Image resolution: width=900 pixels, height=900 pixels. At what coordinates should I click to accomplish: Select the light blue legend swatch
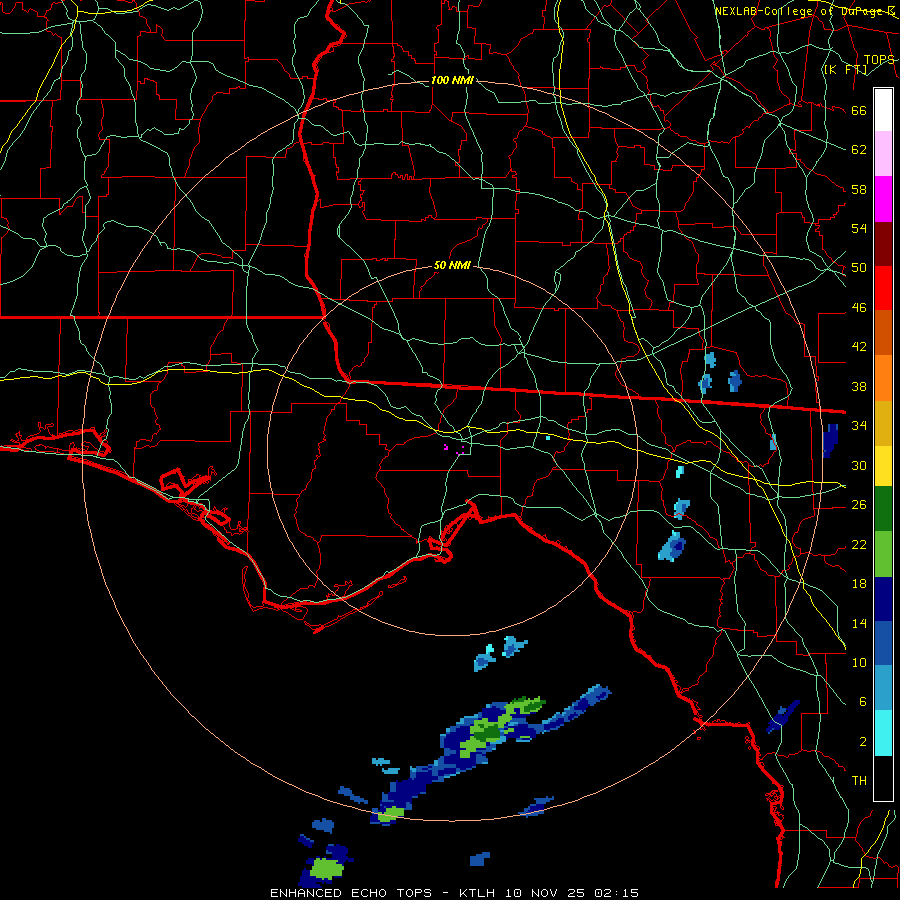[883, 688]
